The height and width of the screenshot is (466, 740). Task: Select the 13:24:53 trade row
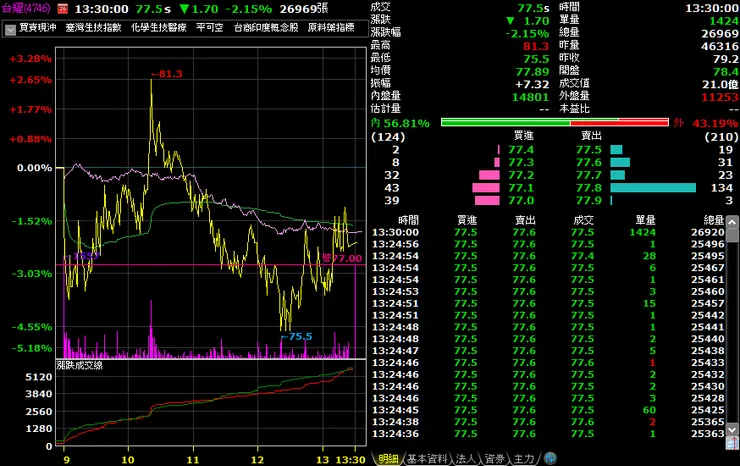(548, 291)
